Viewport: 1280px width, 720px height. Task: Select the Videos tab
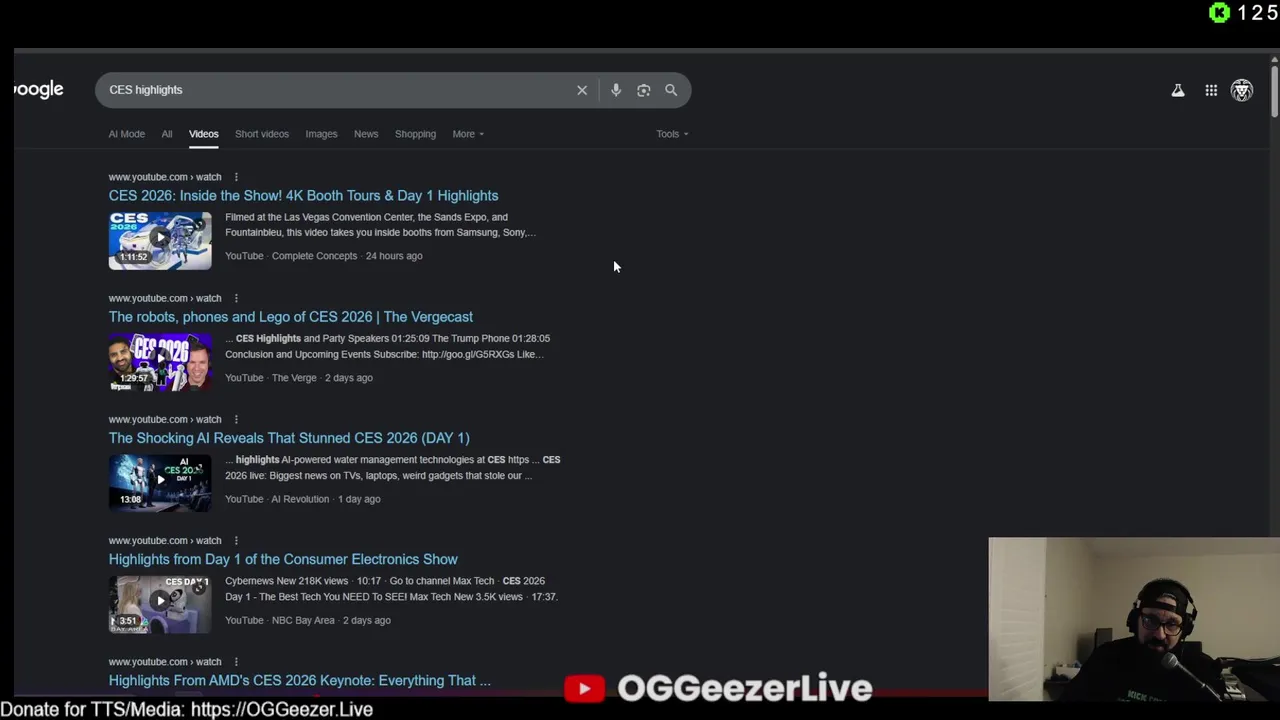[x=204, y=134]
